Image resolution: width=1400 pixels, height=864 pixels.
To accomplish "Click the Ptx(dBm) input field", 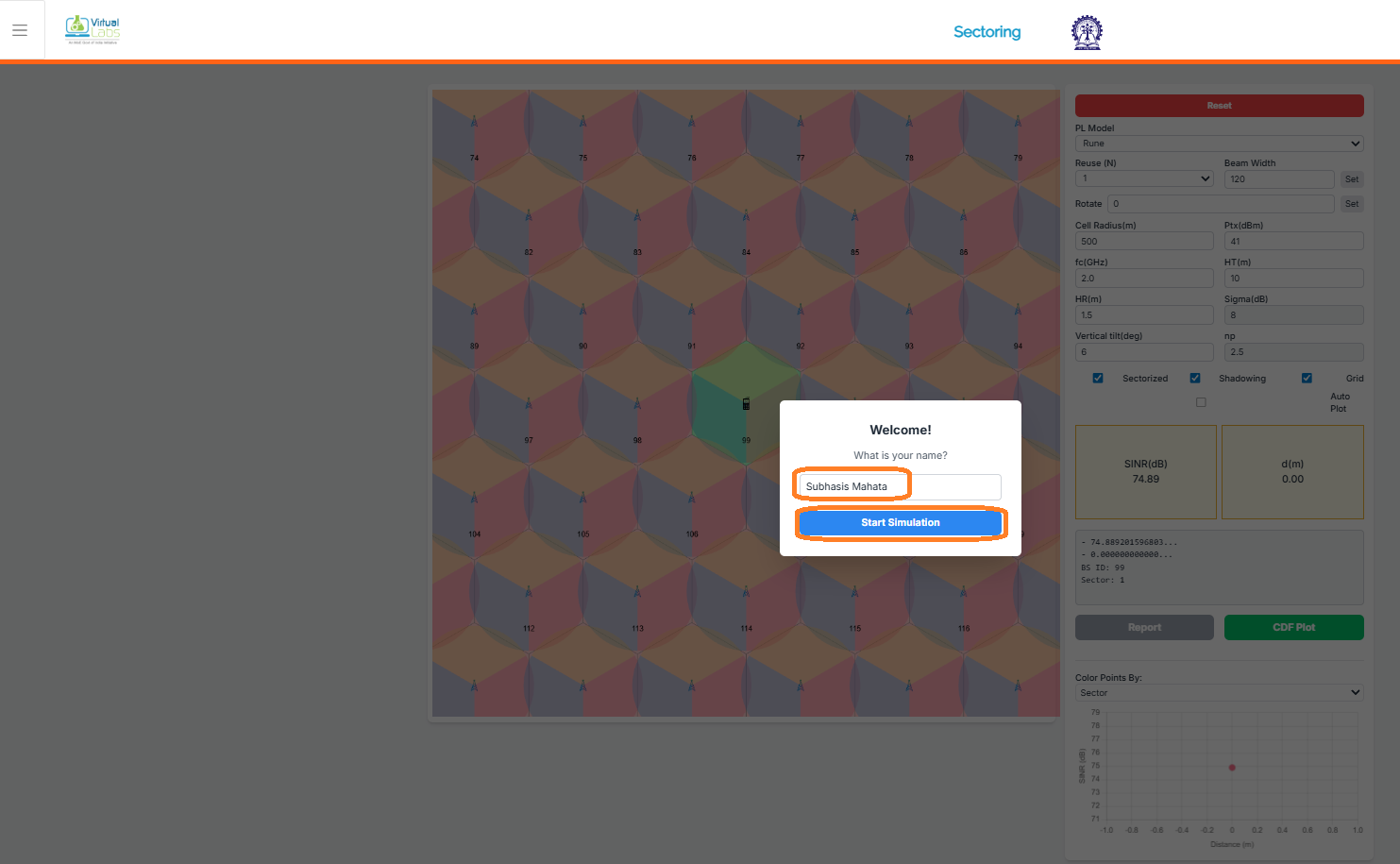I will pos(1293,242).
